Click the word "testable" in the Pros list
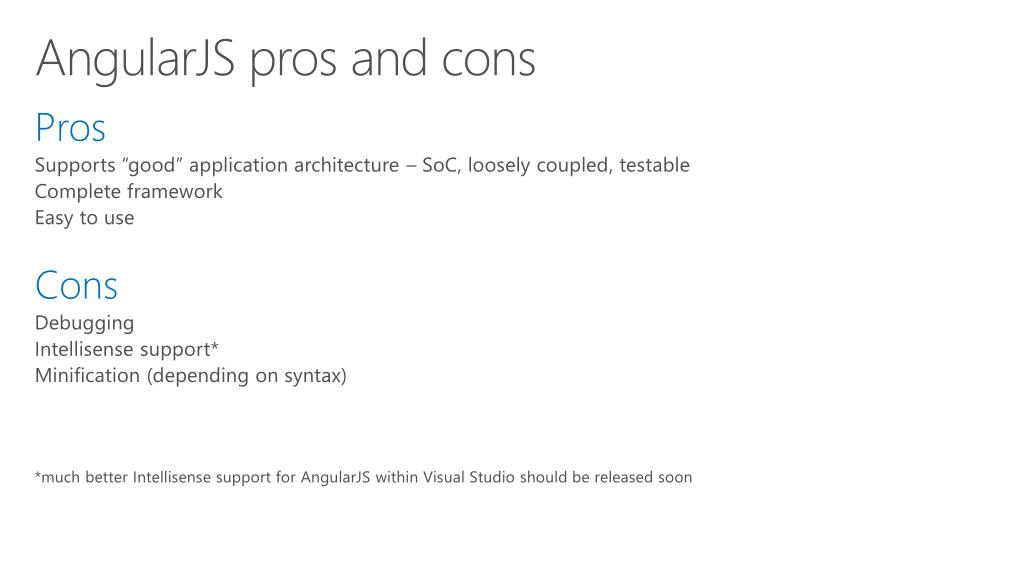Screen dimensions: 1024x576 [x=654, y=165]
